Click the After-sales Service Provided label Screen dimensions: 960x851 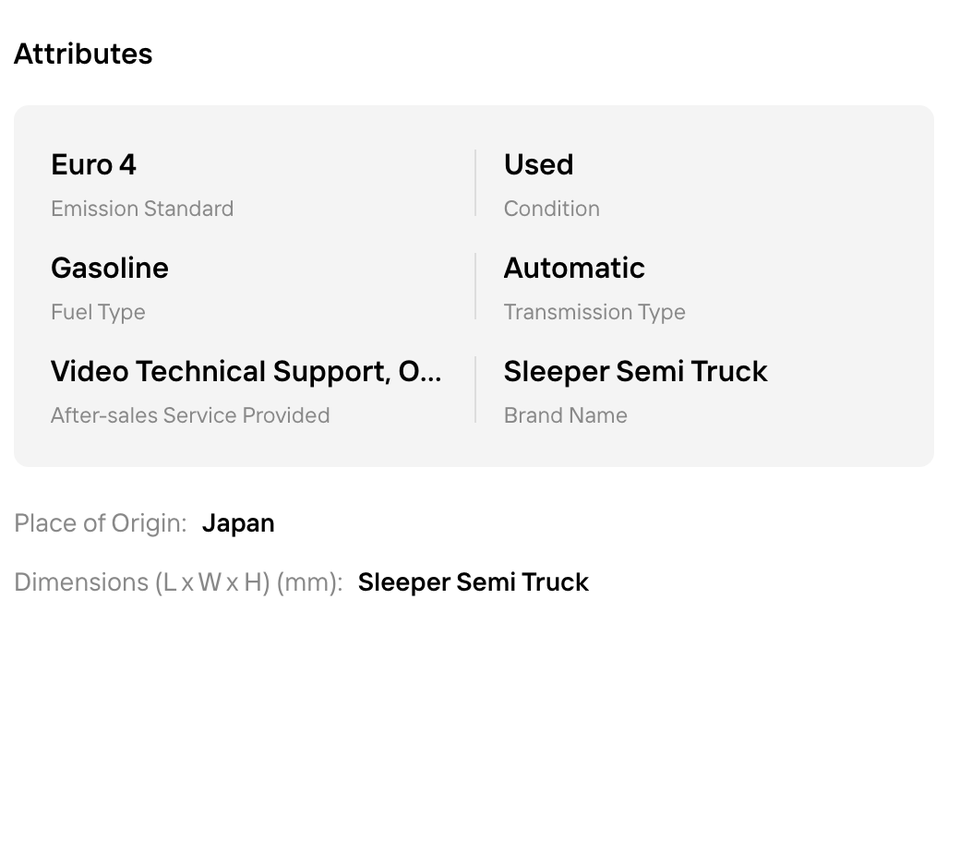190,416
